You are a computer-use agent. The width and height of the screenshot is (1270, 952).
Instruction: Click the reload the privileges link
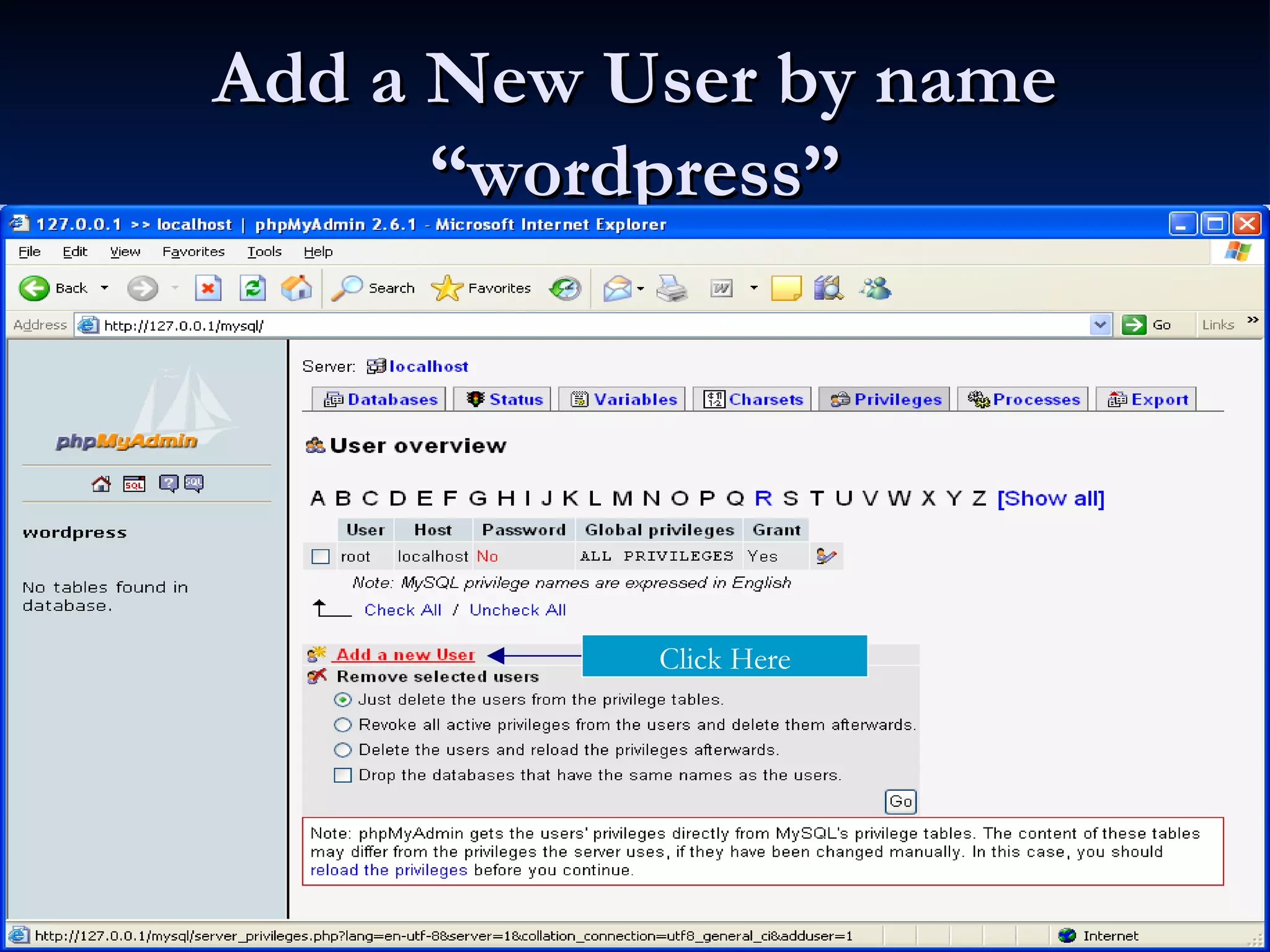click(x=389, y=870)
